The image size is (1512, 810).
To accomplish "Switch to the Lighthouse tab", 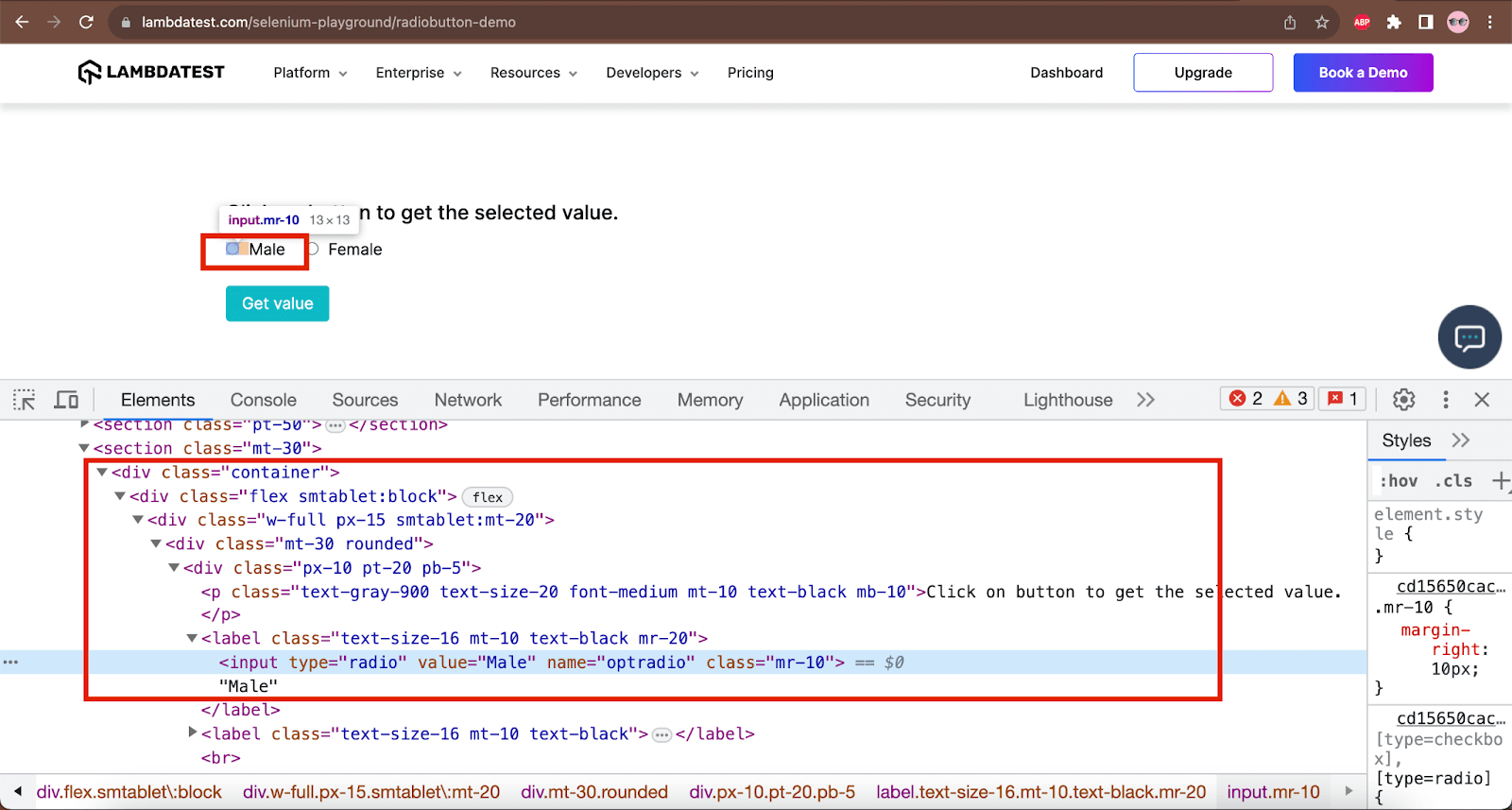I will 1068,400.
